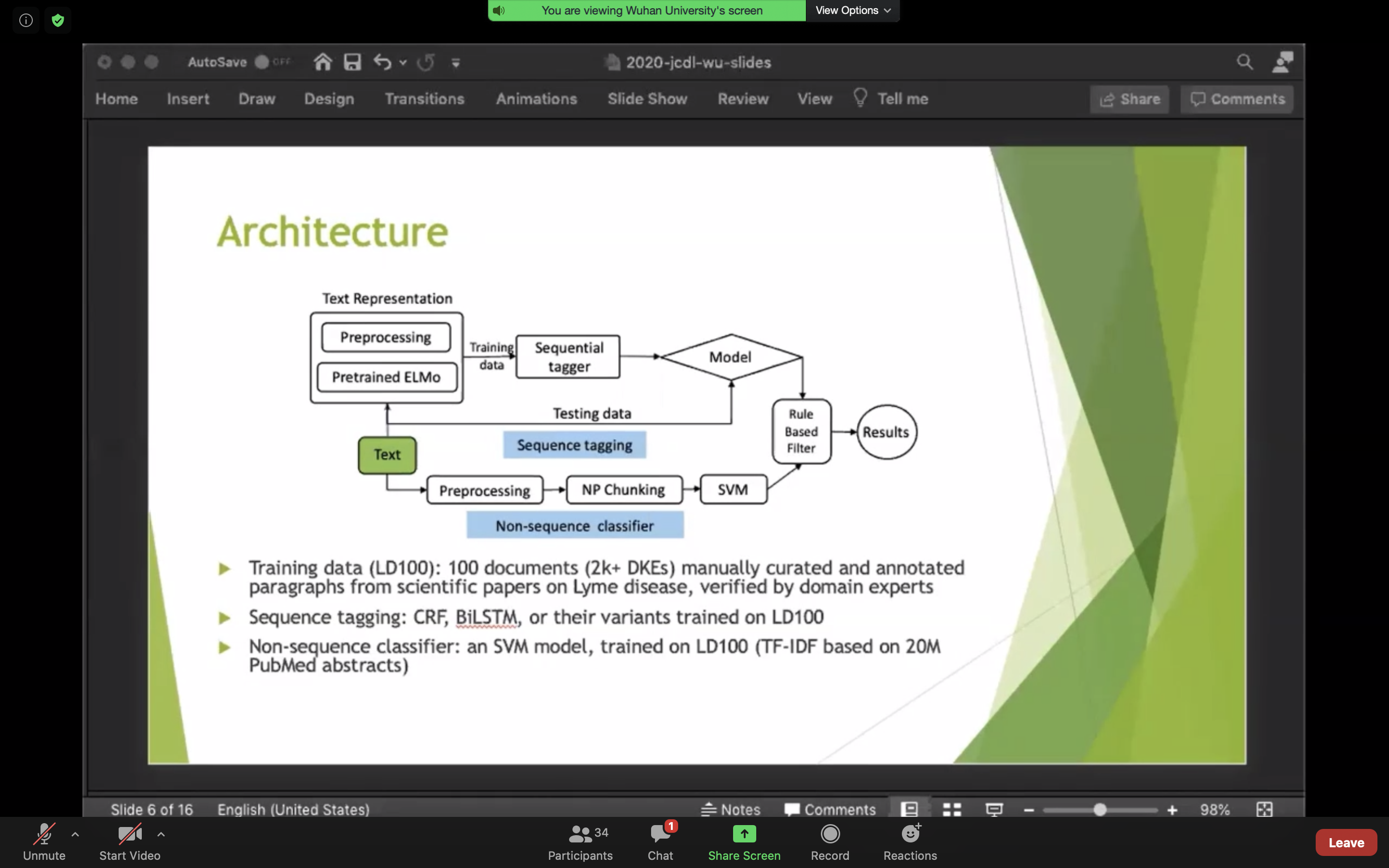Screen dimensions: 1389x868
Task: Open the Transitions ribbon tab
Action: point(424,99)
